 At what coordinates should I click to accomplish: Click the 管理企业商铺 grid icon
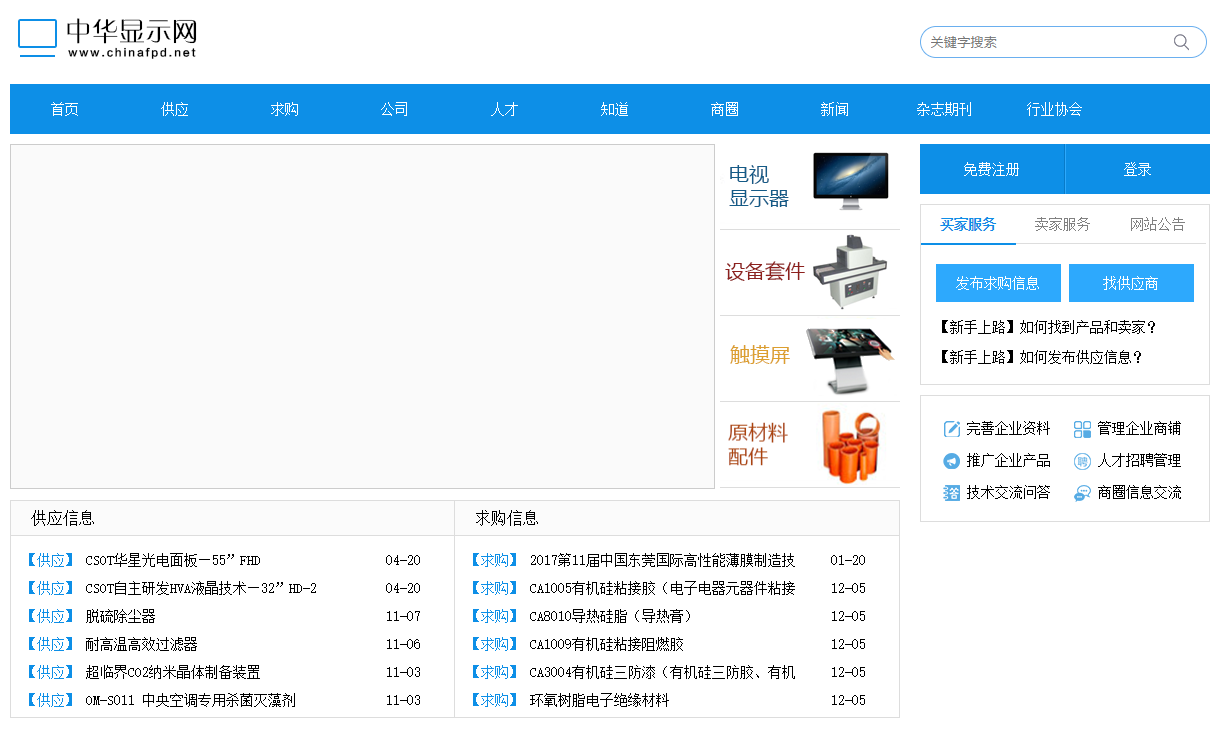pos(1082,429)
